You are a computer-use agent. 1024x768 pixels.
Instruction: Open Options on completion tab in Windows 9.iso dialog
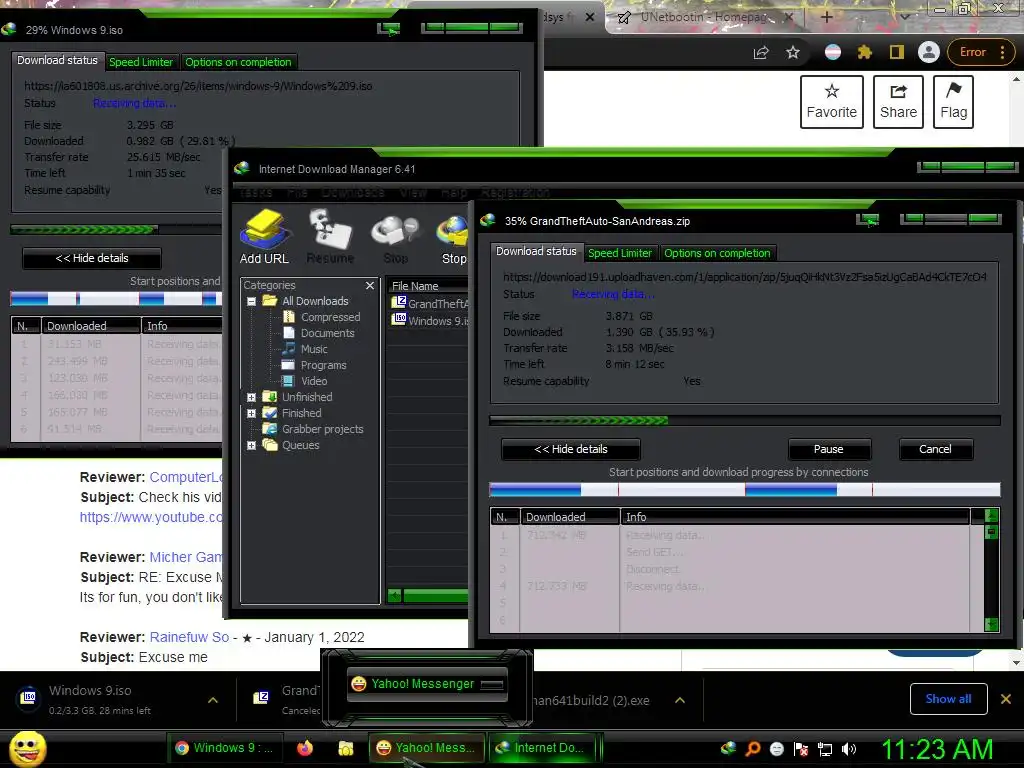click(x=238, y=62)
